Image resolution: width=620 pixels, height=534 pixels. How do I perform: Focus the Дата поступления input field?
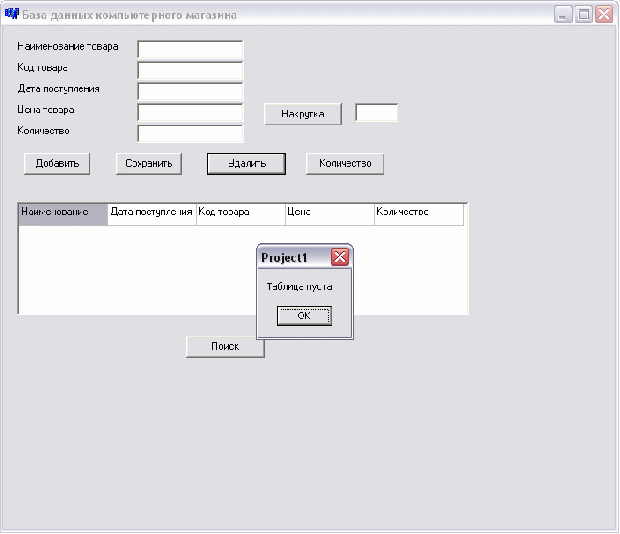pyautogui.click(x=190, y=91)
